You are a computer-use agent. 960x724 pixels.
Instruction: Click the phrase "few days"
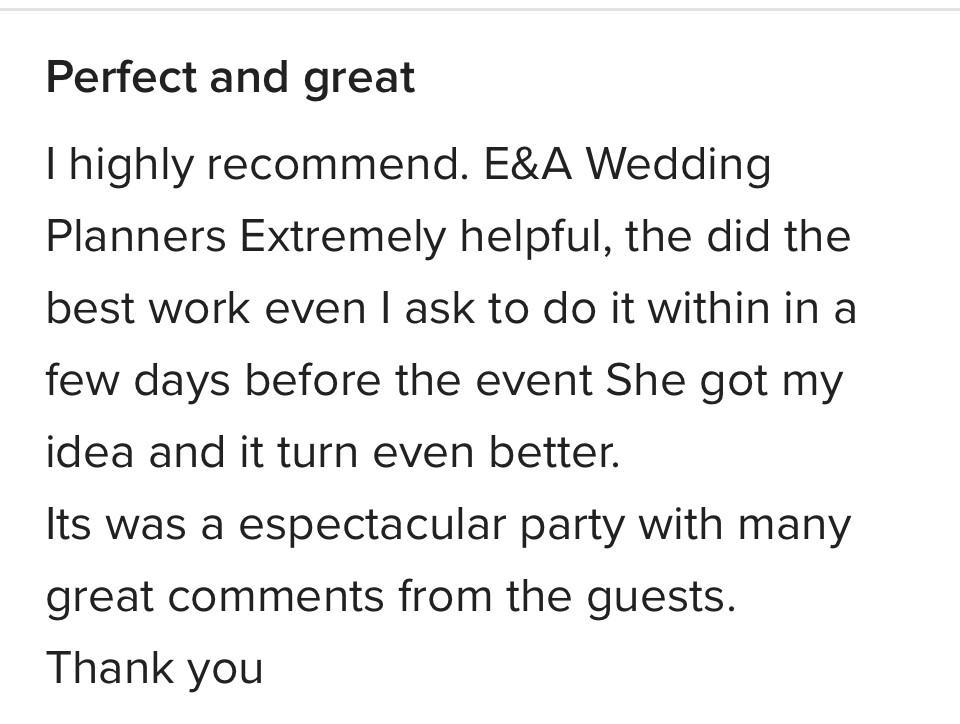tap(137, 381)
